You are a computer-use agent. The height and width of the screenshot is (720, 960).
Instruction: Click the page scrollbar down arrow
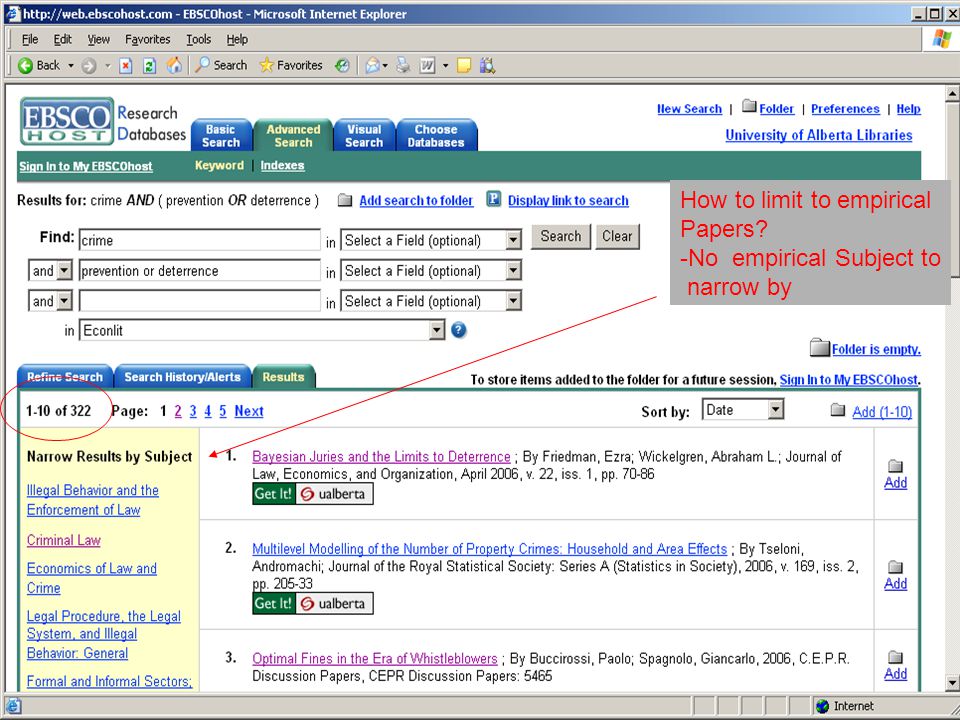(952, 682)
